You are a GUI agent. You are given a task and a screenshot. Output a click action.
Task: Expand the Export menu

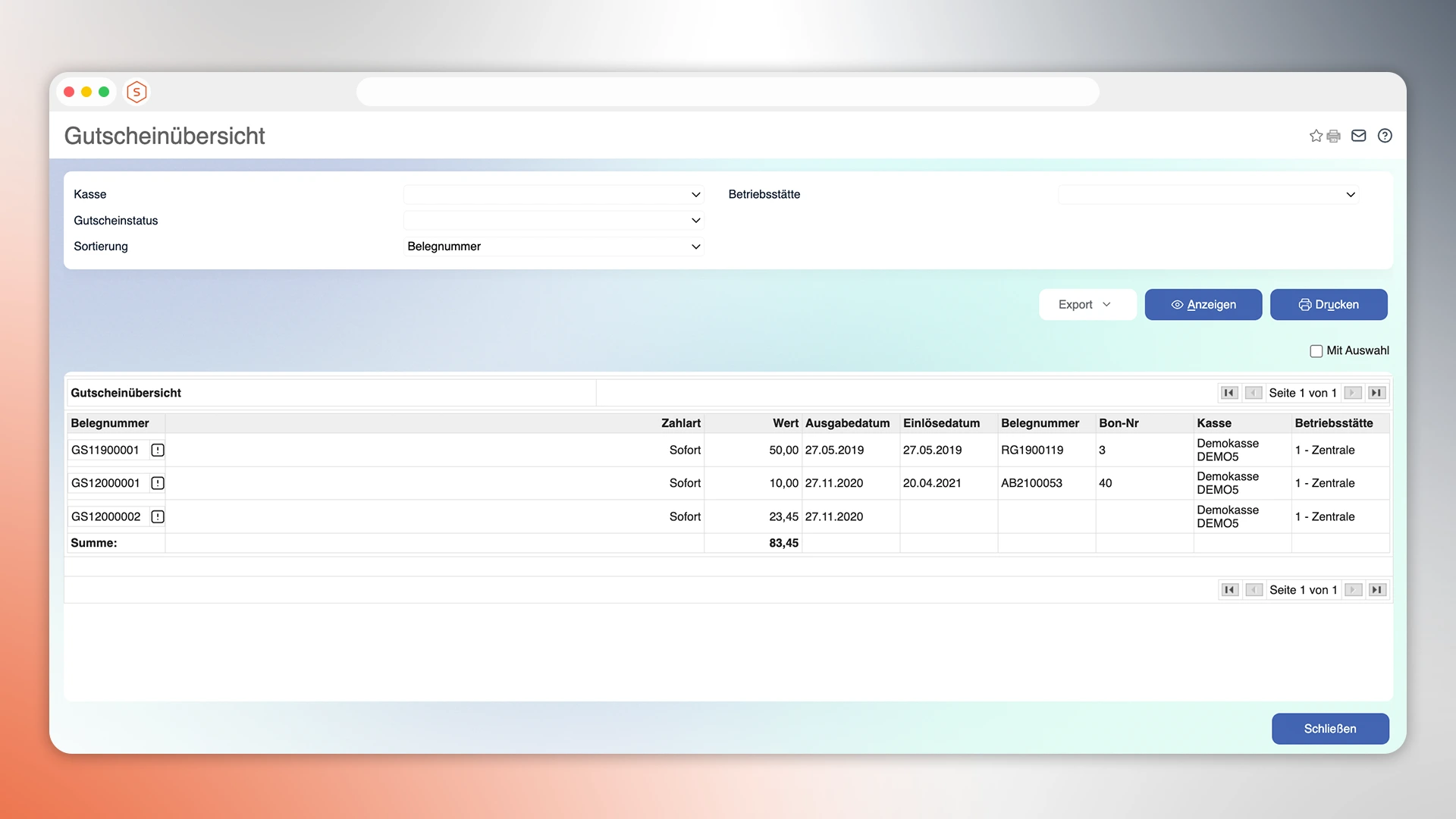coord(1087,304)
